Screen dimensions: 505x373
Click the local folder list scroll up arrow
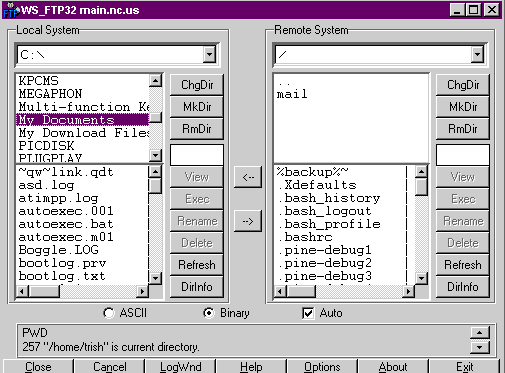155,80
